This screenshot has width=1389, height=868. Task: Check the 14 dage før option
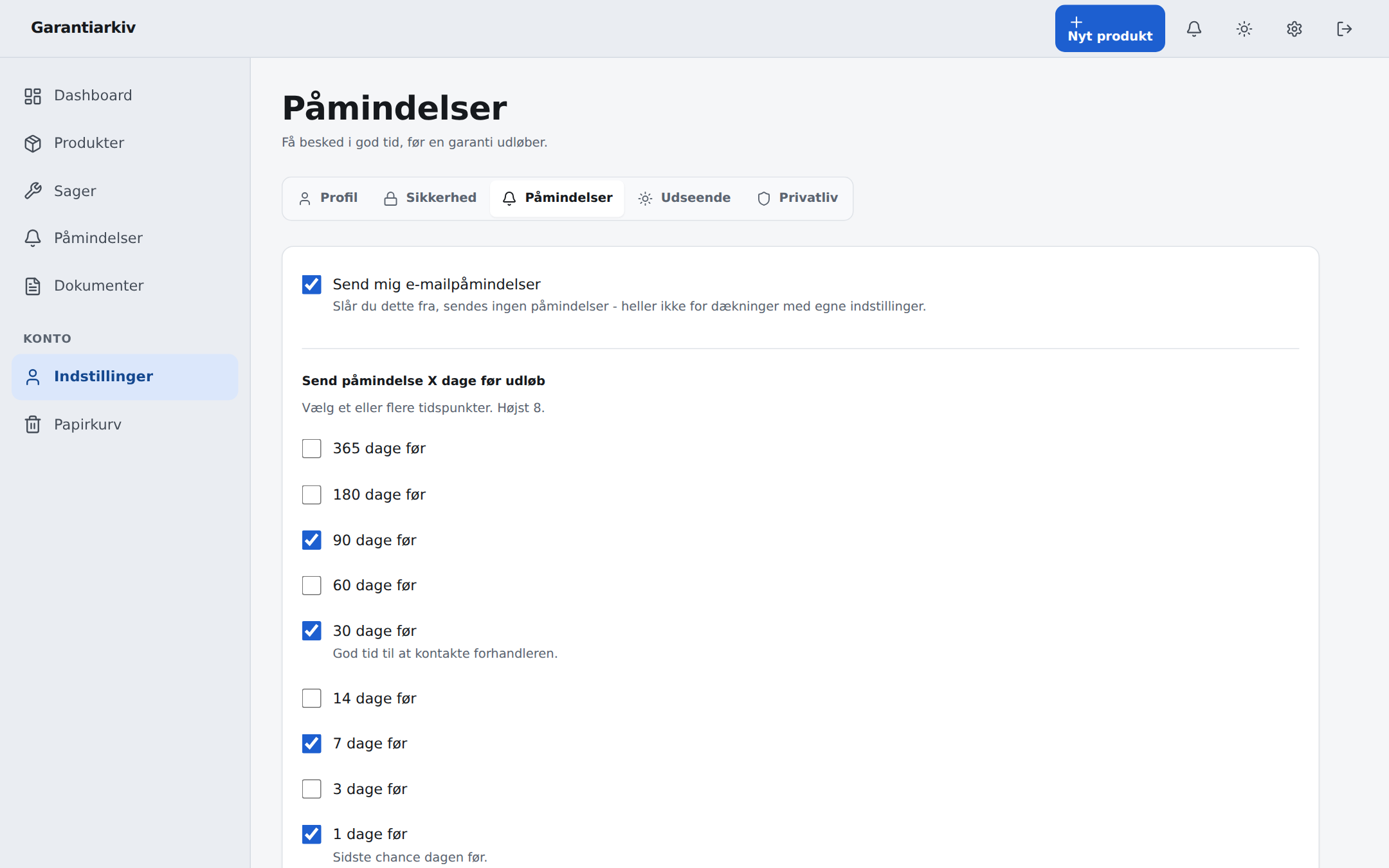coord(312,698)
